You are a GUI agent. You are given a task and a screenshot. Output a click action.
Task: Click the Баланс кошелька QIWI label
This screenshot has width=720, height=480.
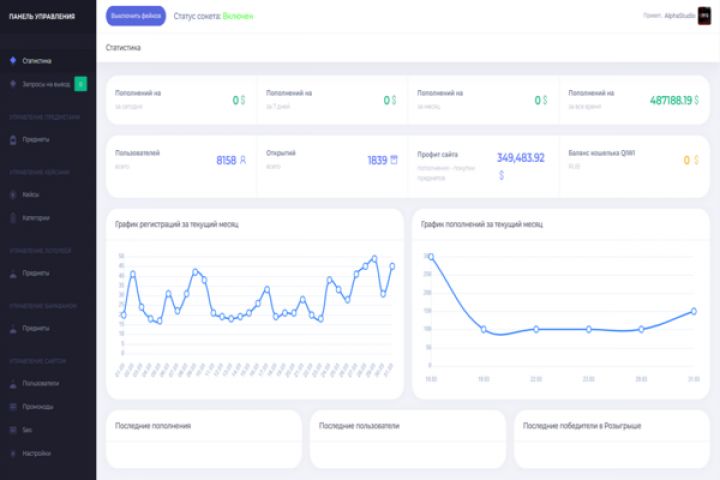602,153
